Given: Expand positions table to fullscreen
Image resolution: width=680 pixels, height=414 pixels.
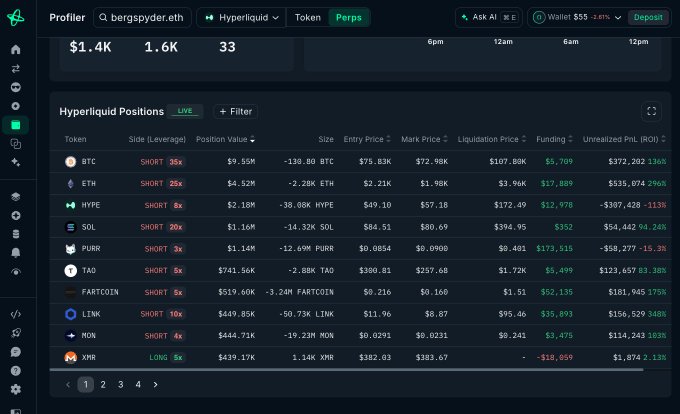Looking at the screenshot, I should pyautogui.click(x=651, y=111).
